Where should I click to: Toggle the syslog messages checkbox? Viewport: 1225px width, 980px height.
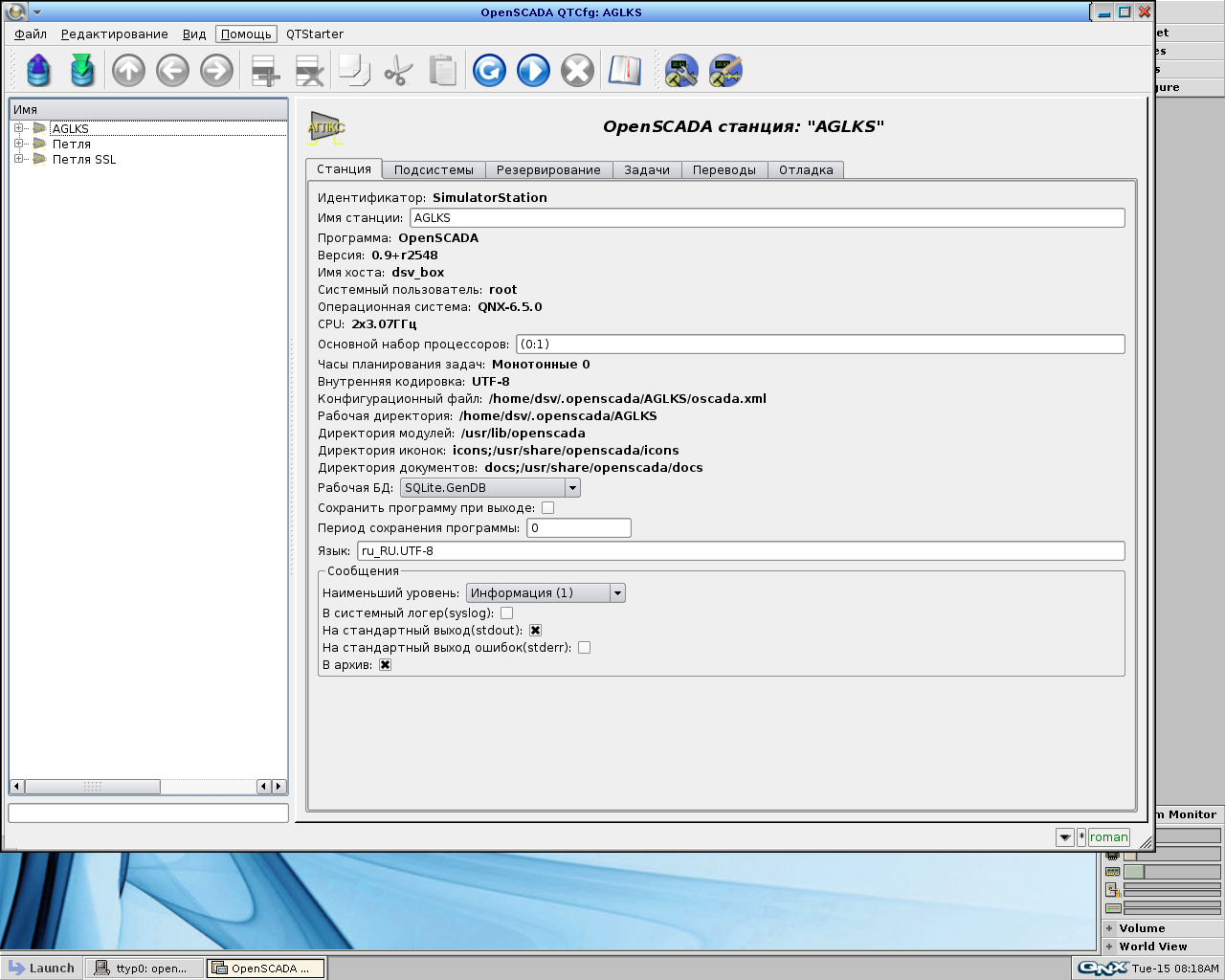506,613
